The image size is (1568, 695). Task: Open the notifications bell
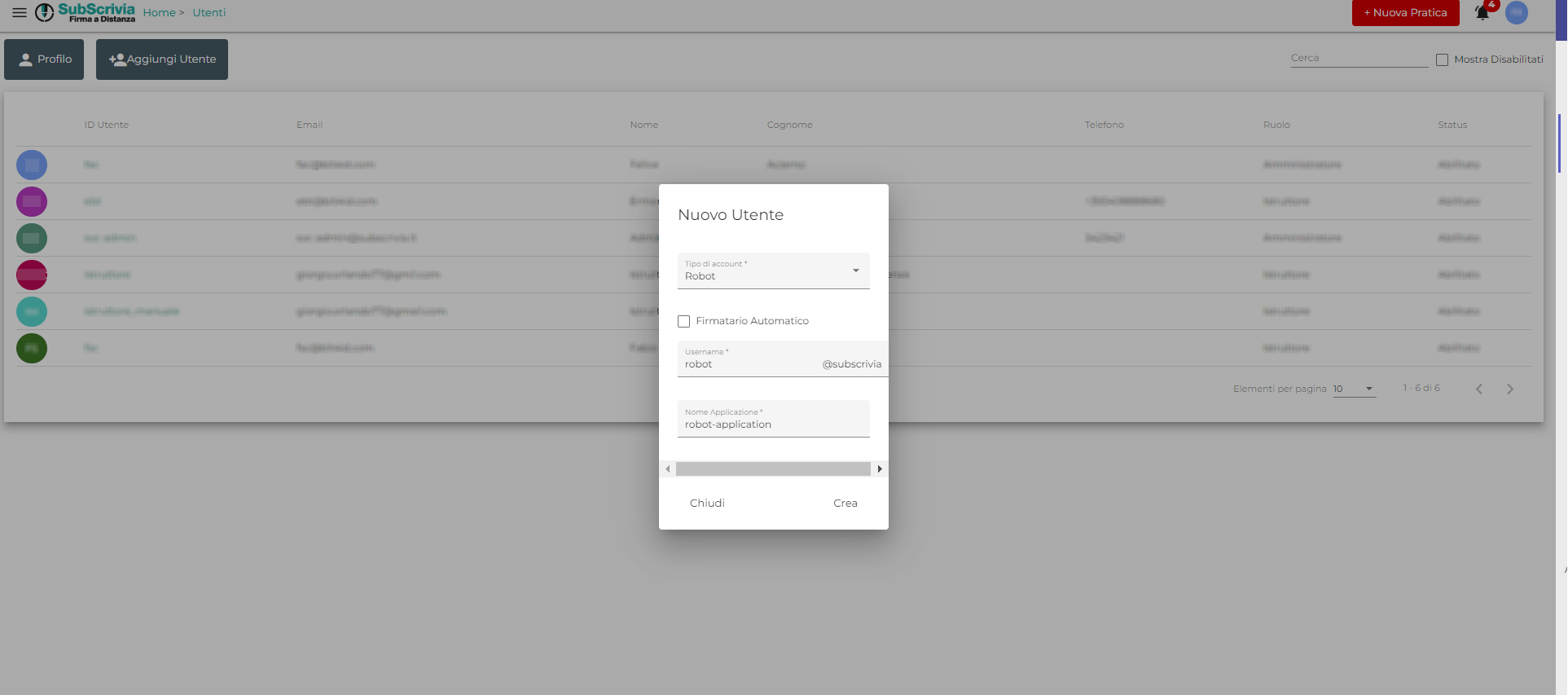(1482, 13)
